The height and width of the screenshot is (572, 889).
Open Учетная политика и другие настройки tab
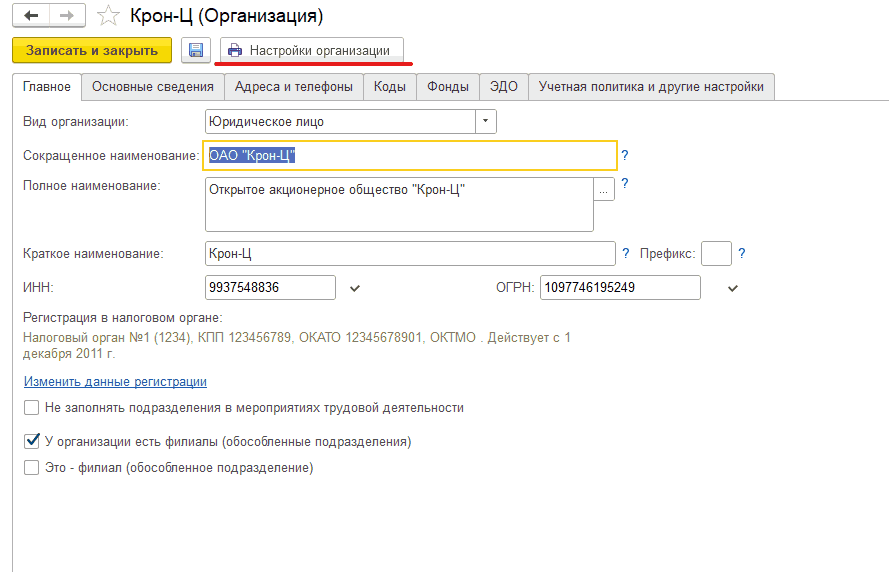651,87
